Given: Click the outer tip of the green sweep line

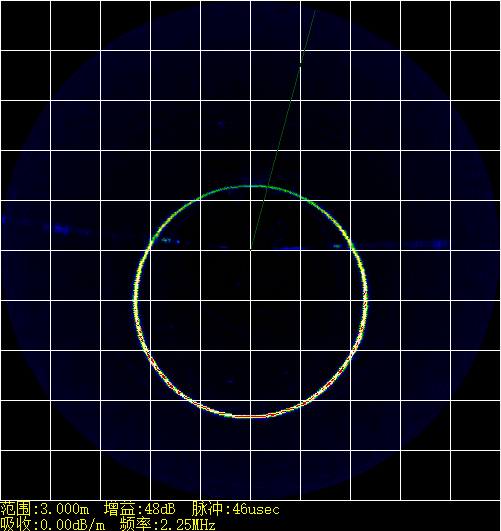Looking at the screenshot, I should click(x=316, y=10).
